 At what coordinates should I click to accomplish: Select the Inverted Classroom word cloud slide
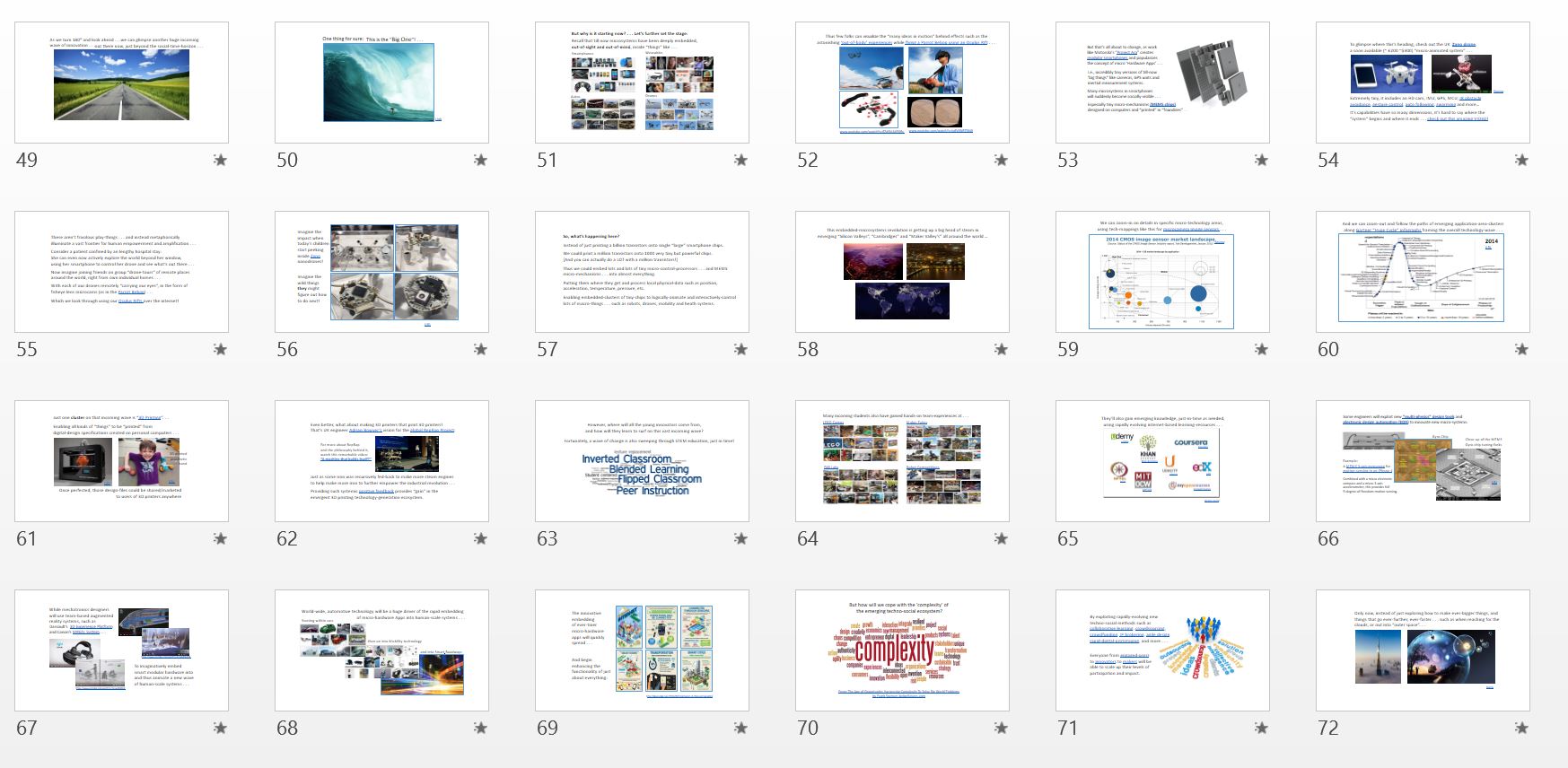pos(642,461)
